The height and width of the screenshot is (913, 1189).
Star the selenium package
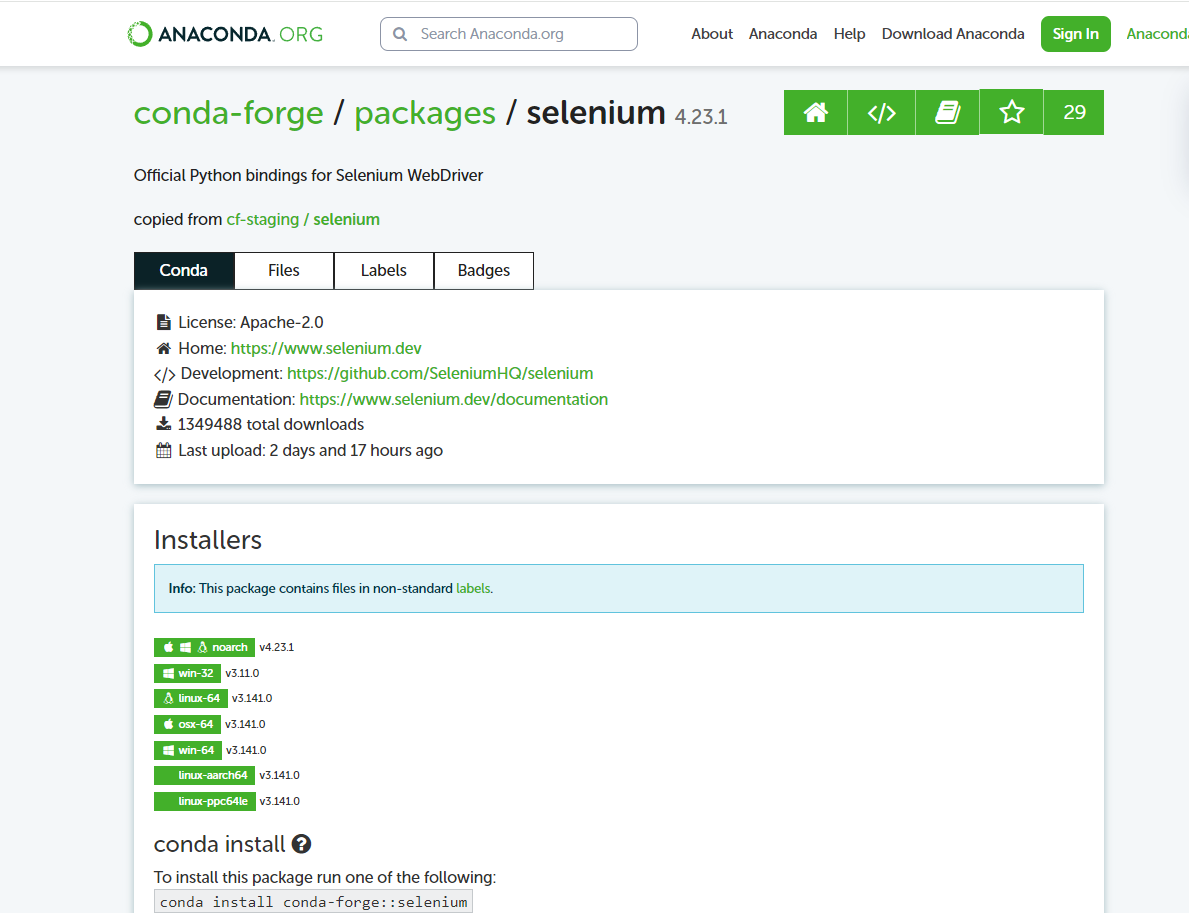point(1011,112)
